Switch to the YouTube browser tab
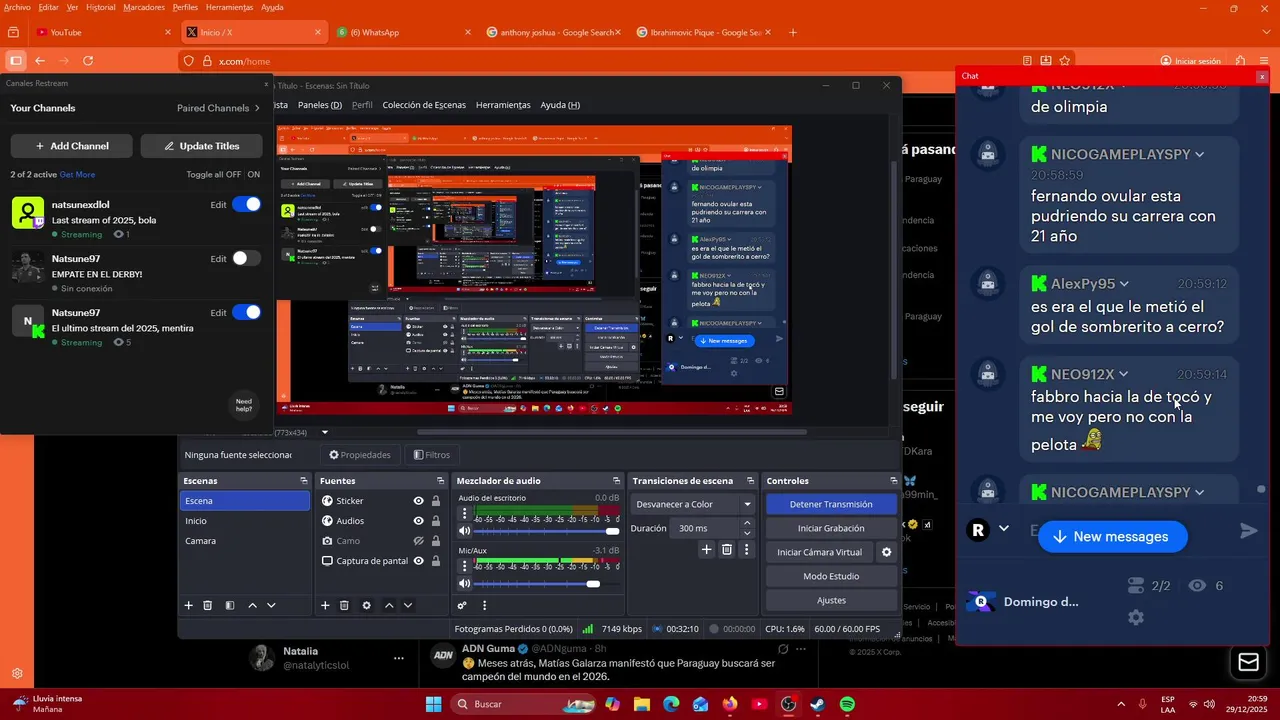The height and width of the screenshot is (720, 1280). coord(103,32)
